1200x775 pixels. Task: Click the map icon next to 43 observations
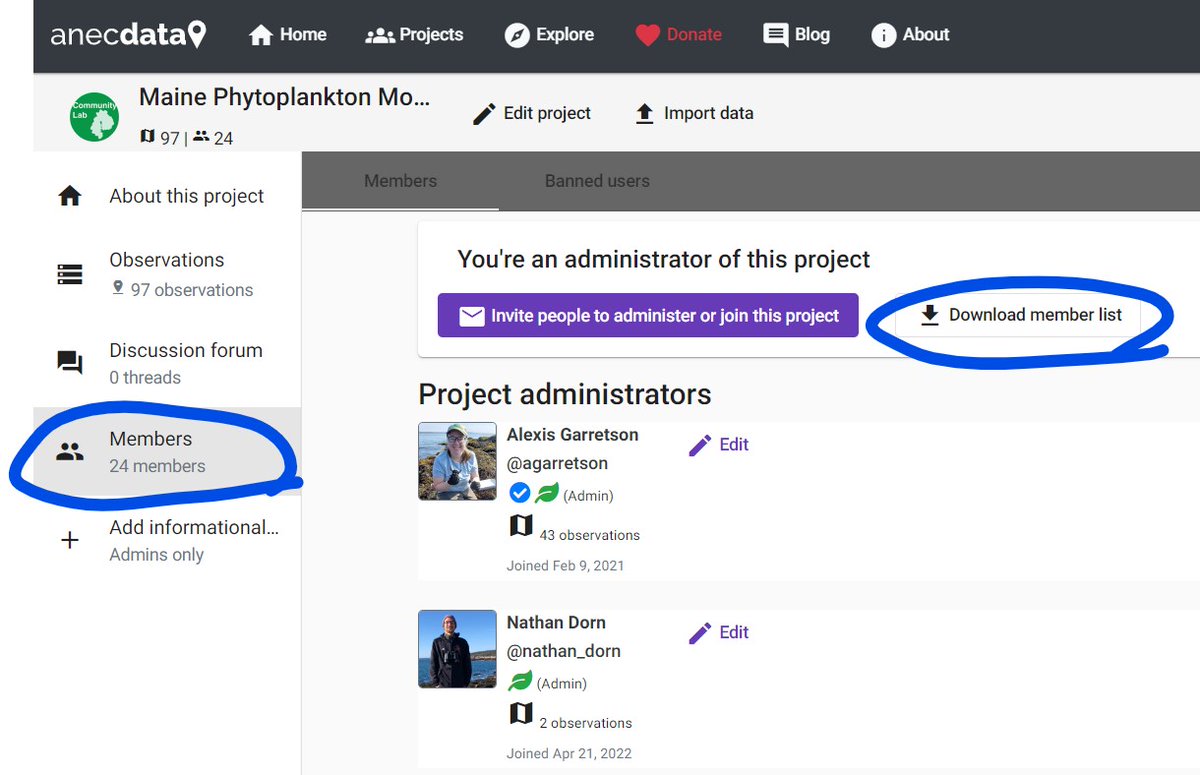click(521, 525)
